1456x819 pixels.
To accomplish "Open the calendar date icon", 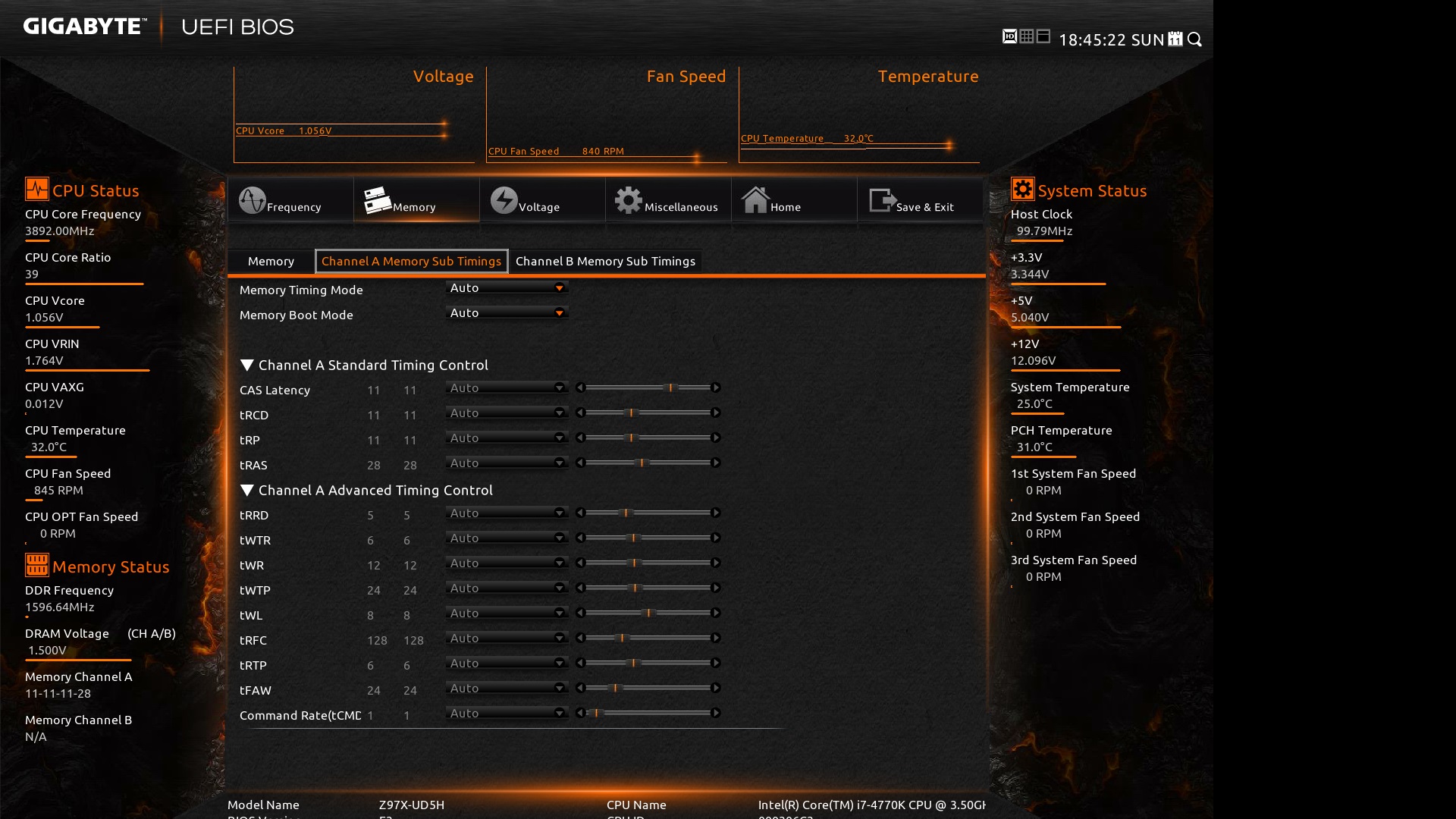I will [x=1175, y=39].
